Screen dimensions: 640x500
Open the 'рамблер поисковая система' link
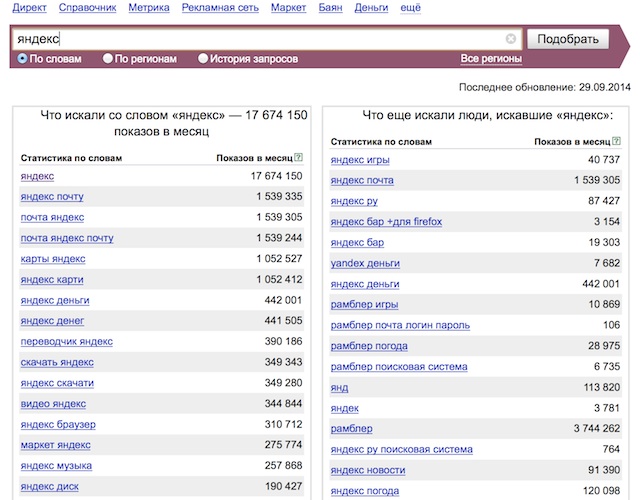point(399,367)
